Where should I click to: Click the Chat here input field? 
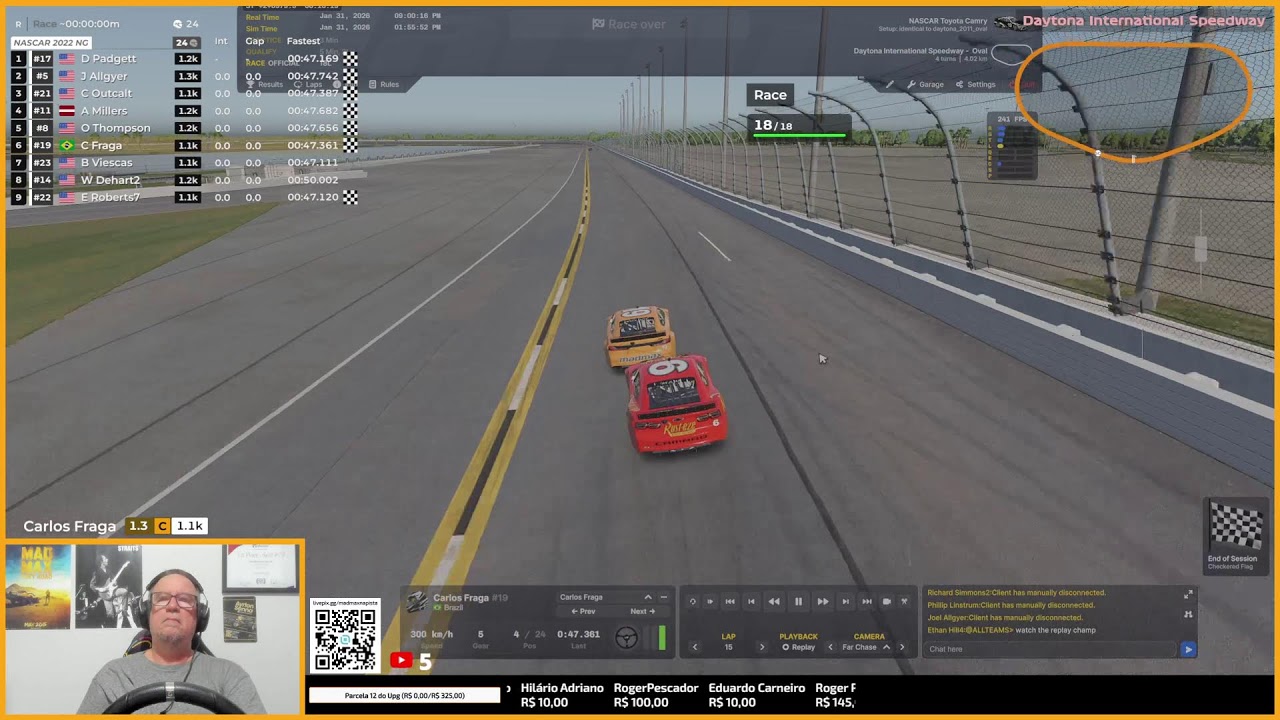tap(1050, 649)
